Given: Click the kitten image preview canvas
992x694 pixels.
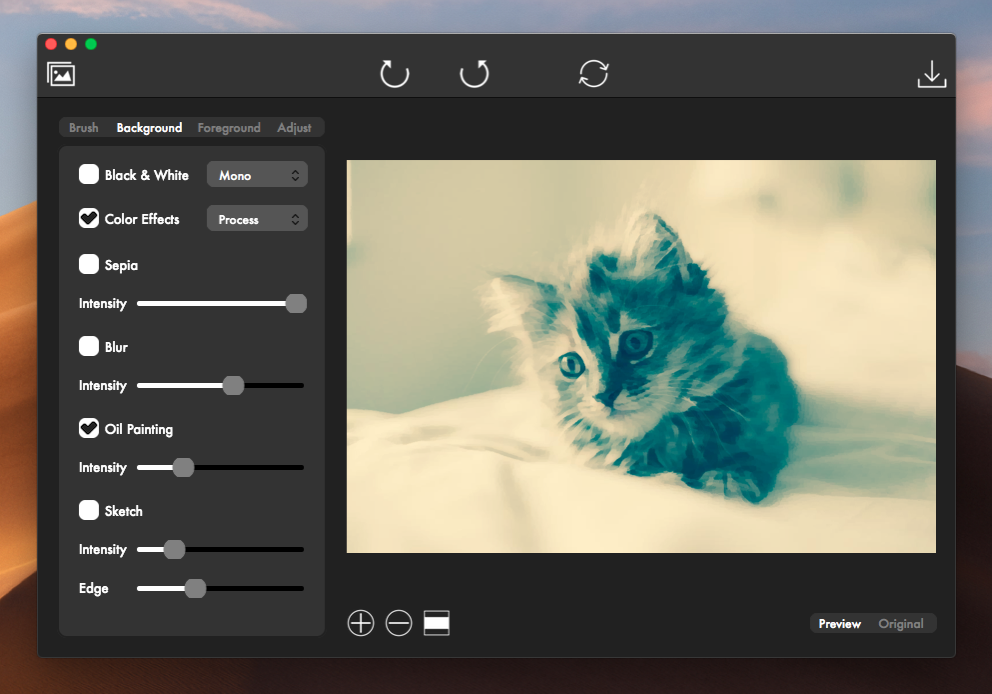Looking at the screenshot, I should [x=641, y=356].
